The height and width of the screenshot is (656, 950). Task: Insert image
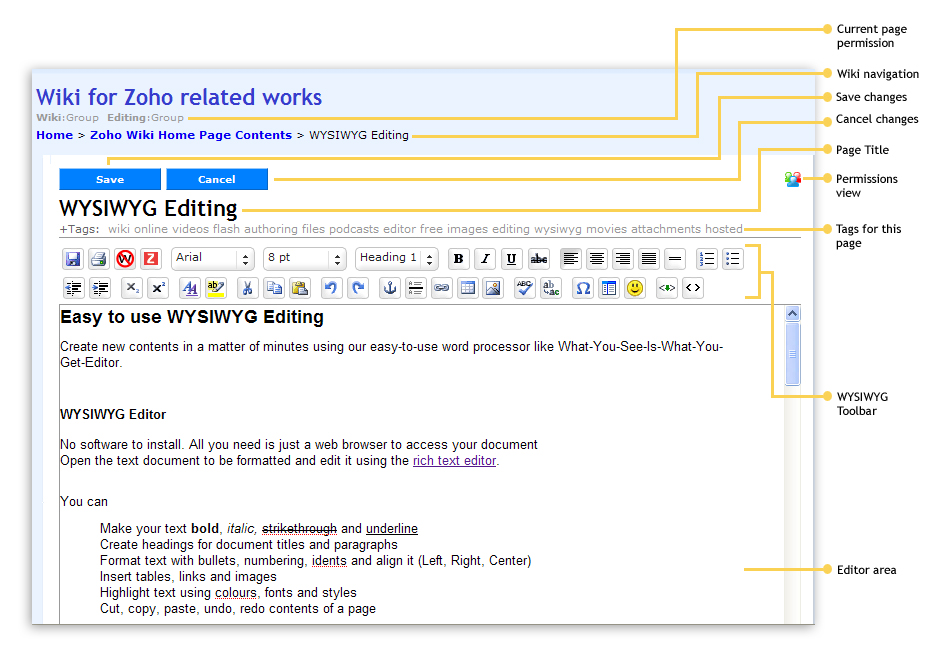coord(493,288)
